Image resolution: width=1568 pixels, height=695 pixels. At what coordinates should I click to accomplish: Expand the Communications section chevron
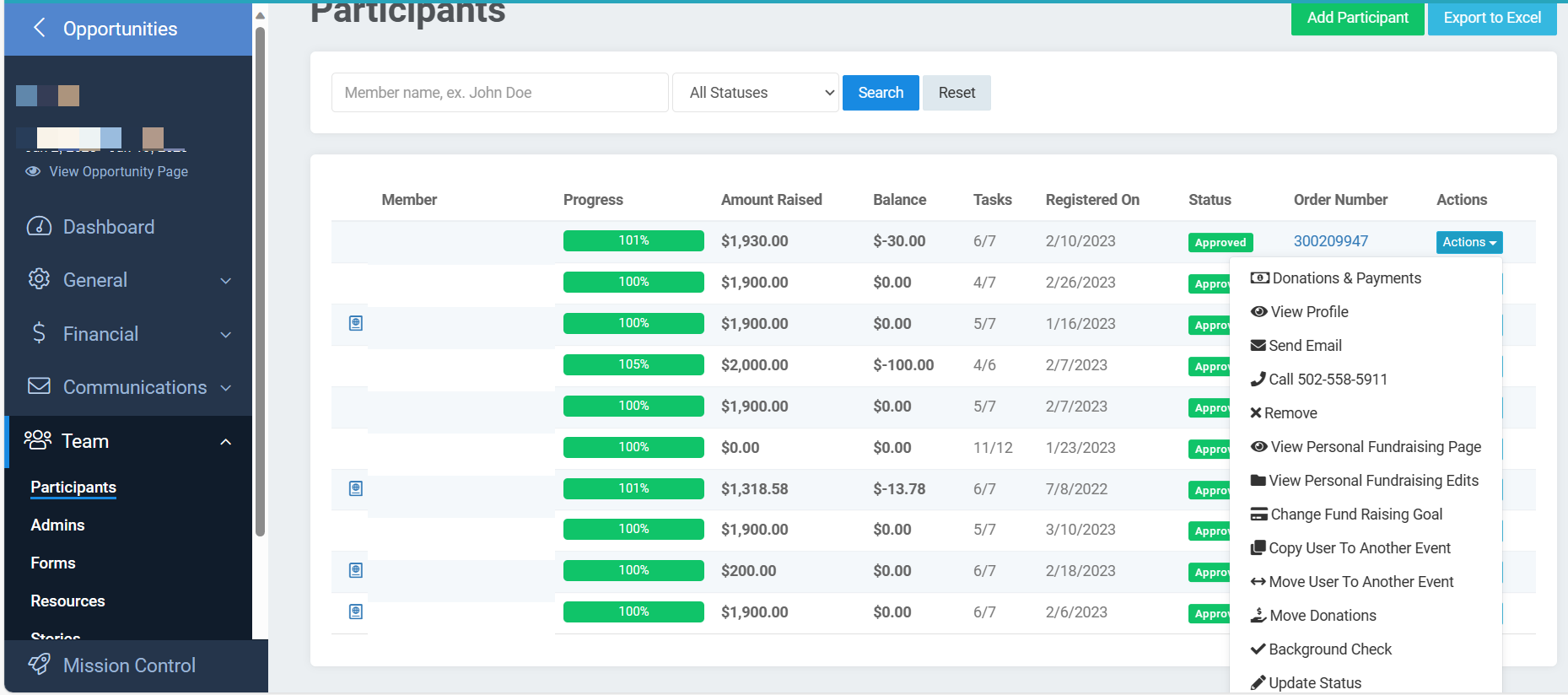pos(225,387)
